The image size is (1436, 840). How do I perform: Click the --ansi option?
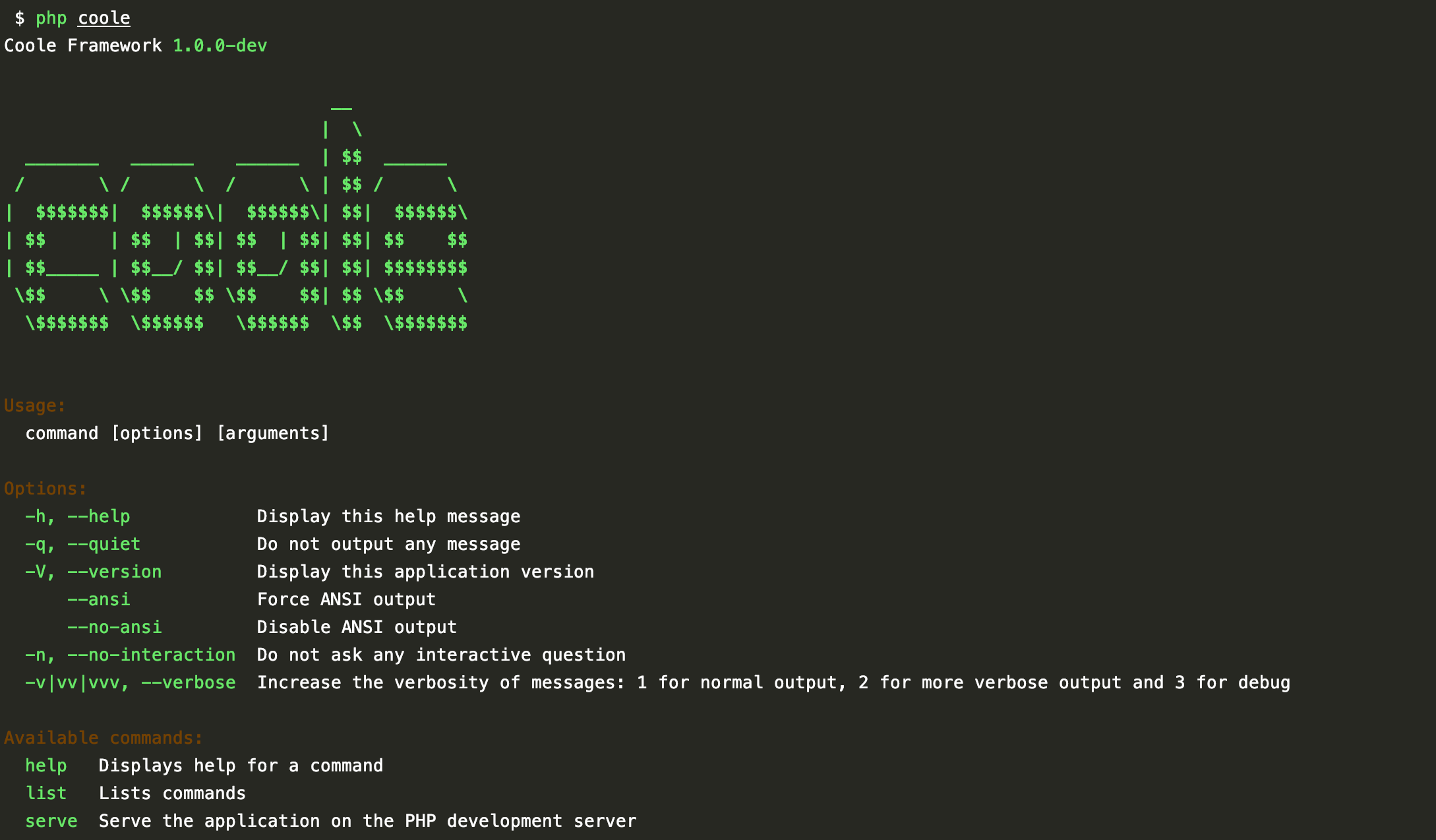[99, 599]
